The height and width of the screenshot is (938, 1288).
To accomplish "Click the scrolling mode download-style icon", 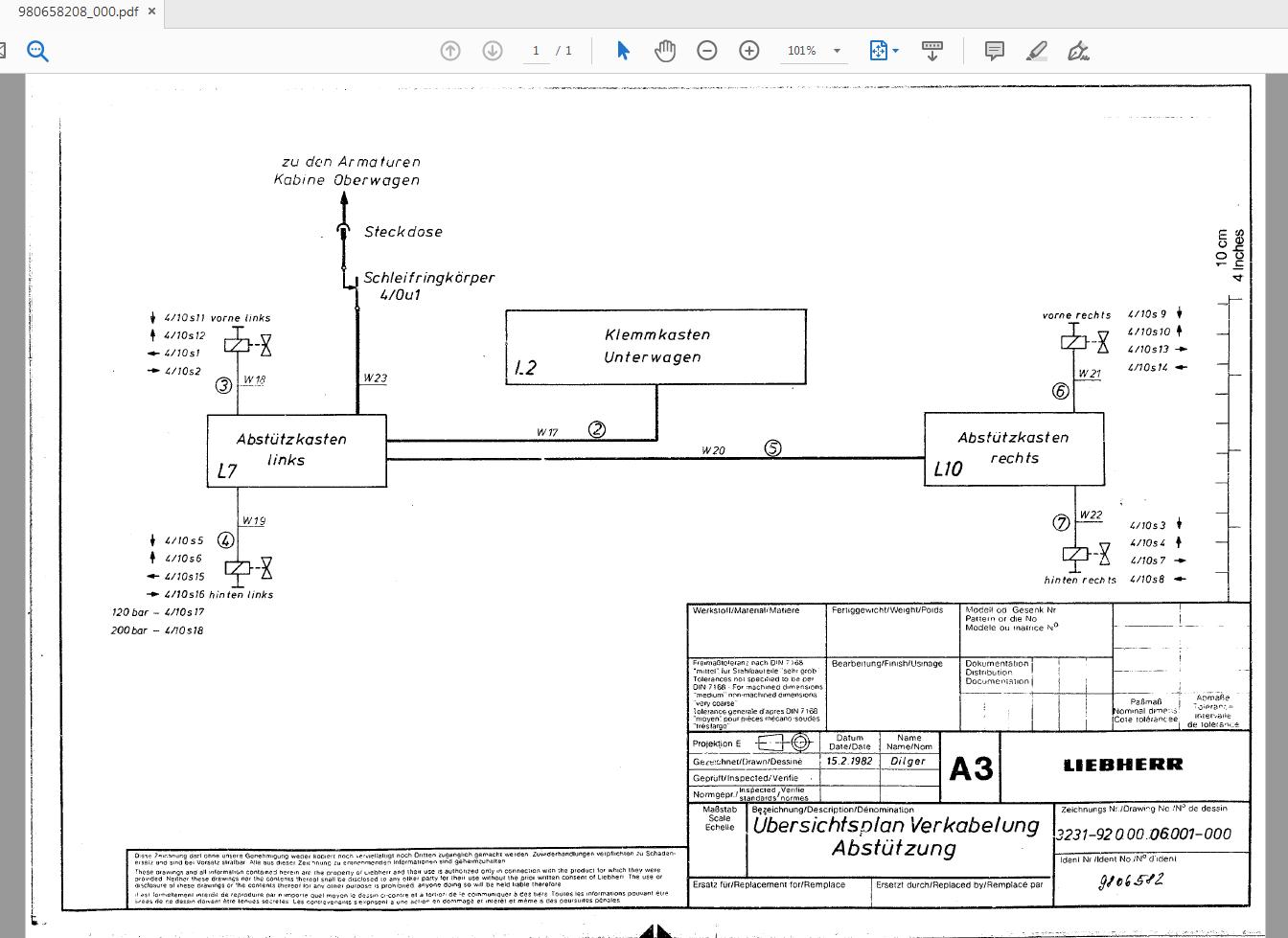I will tap(931, 51).
